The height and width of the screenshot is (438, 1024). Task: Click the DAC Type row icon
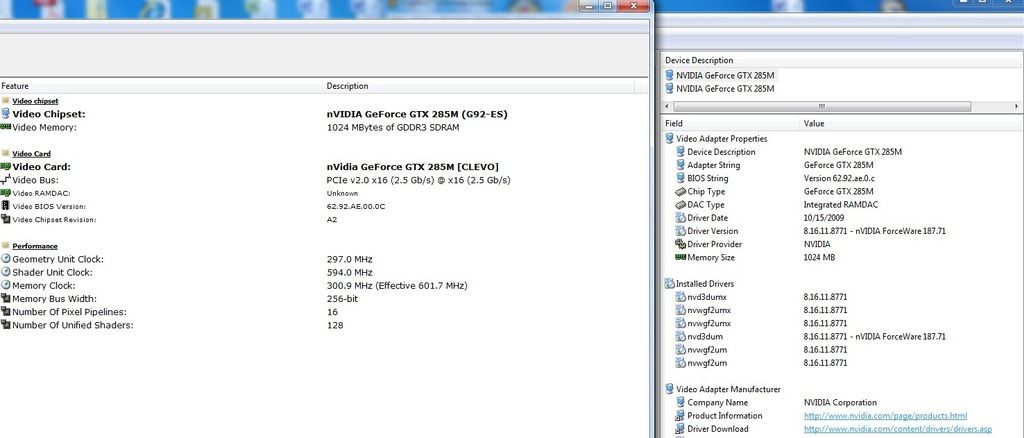pyautogui.click(x=680, y=204)
